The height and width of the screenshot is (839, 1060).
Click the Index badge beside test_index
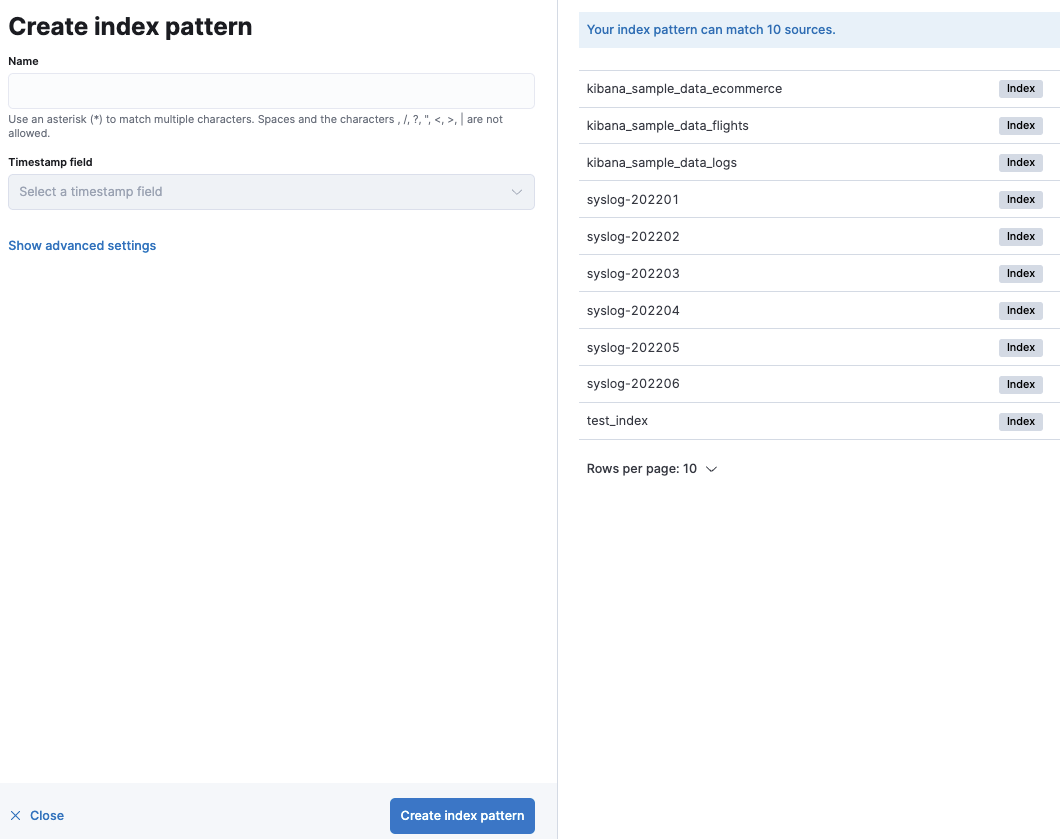click(1020, 421)
